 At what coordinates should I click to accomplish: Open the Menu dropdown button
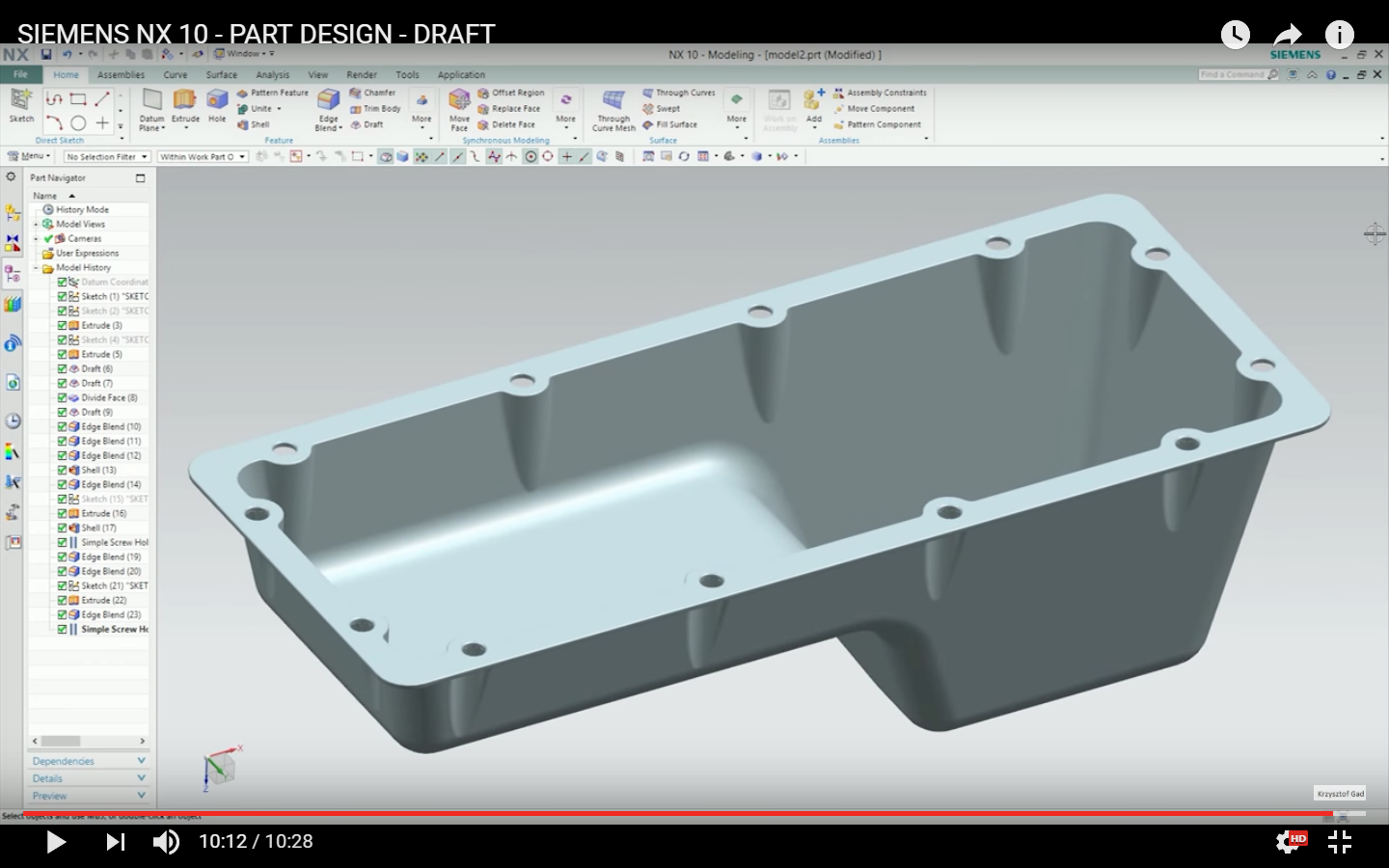click(x=29, y=156)
